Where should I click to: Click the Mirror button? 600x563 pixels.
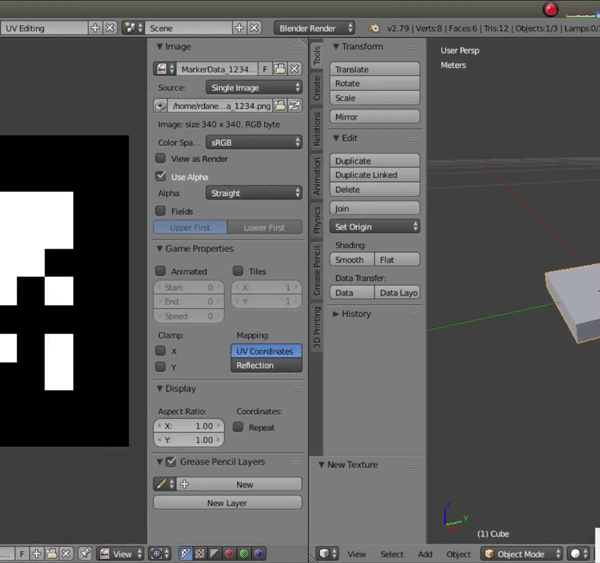tap(375, 116)
